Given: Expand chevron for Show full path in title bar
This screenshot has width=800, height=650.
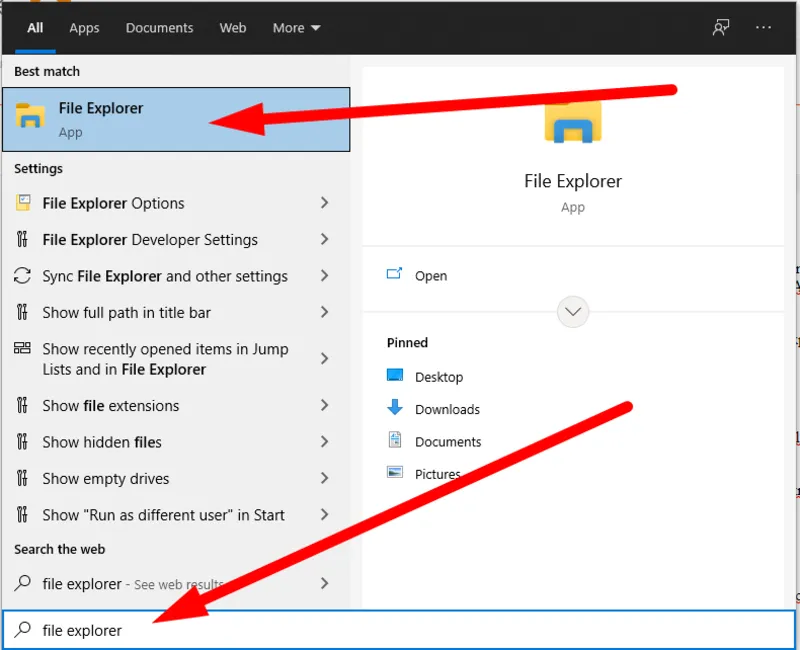Looking at the screenshot, I should click(x=324, y=312).
